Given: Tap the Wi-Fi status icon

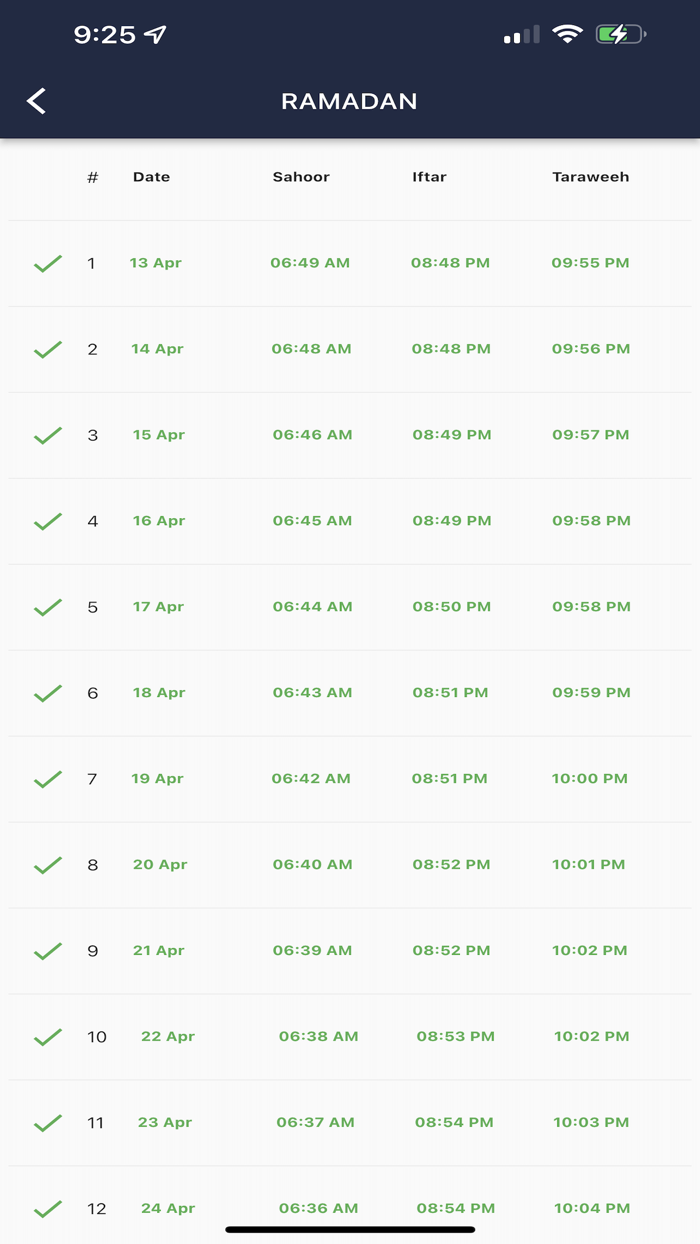Looking at the screenshot, I should pos(568,35).
